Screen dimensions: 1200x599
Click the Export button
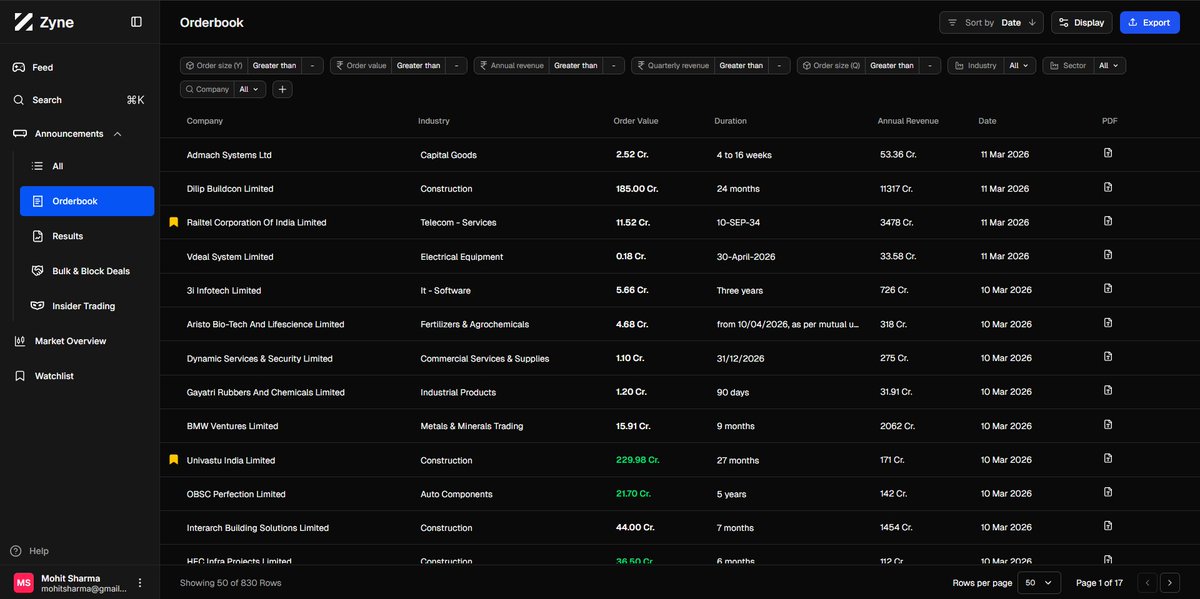pyautogui.click(x=1149, y=22)
